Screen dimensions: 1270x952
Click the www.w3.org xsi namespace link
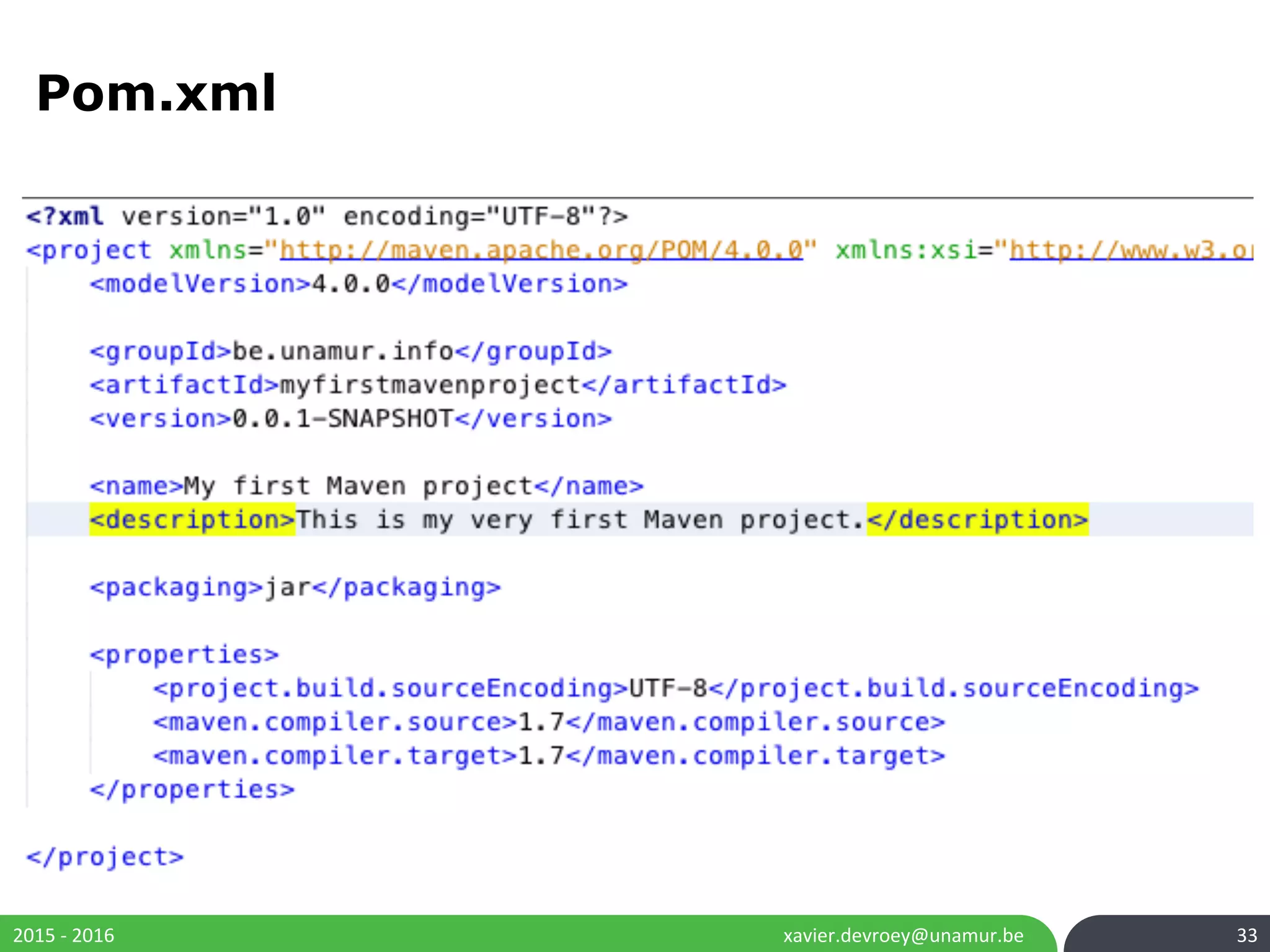click(1130, 250)
